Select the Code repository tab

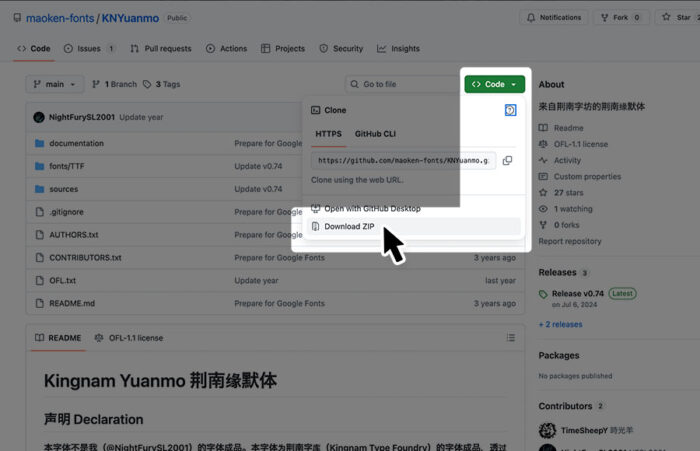33,48
